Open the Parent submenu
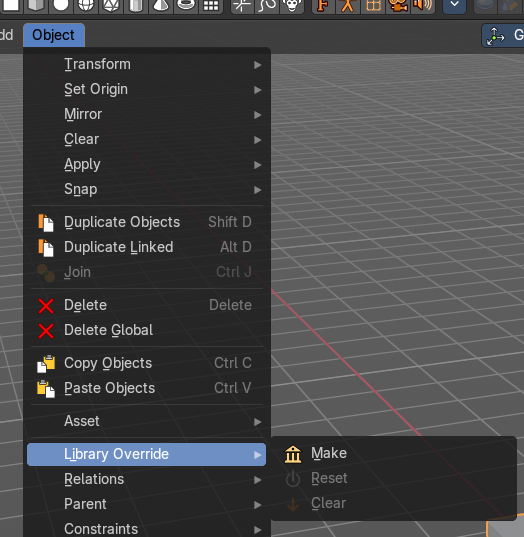 coord(147,504)
